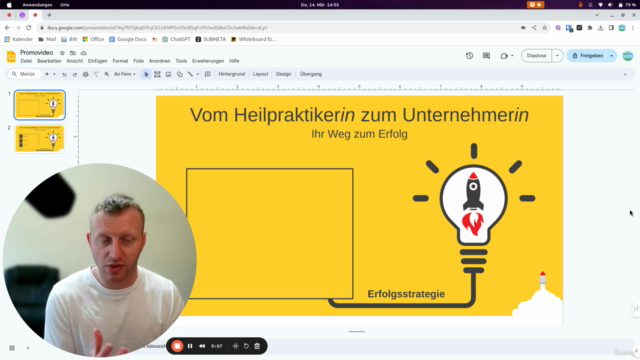Viewport: 640px width, 360px height.
Task: Click the print icon in the toolbar
Action: [x=85, y=74]
